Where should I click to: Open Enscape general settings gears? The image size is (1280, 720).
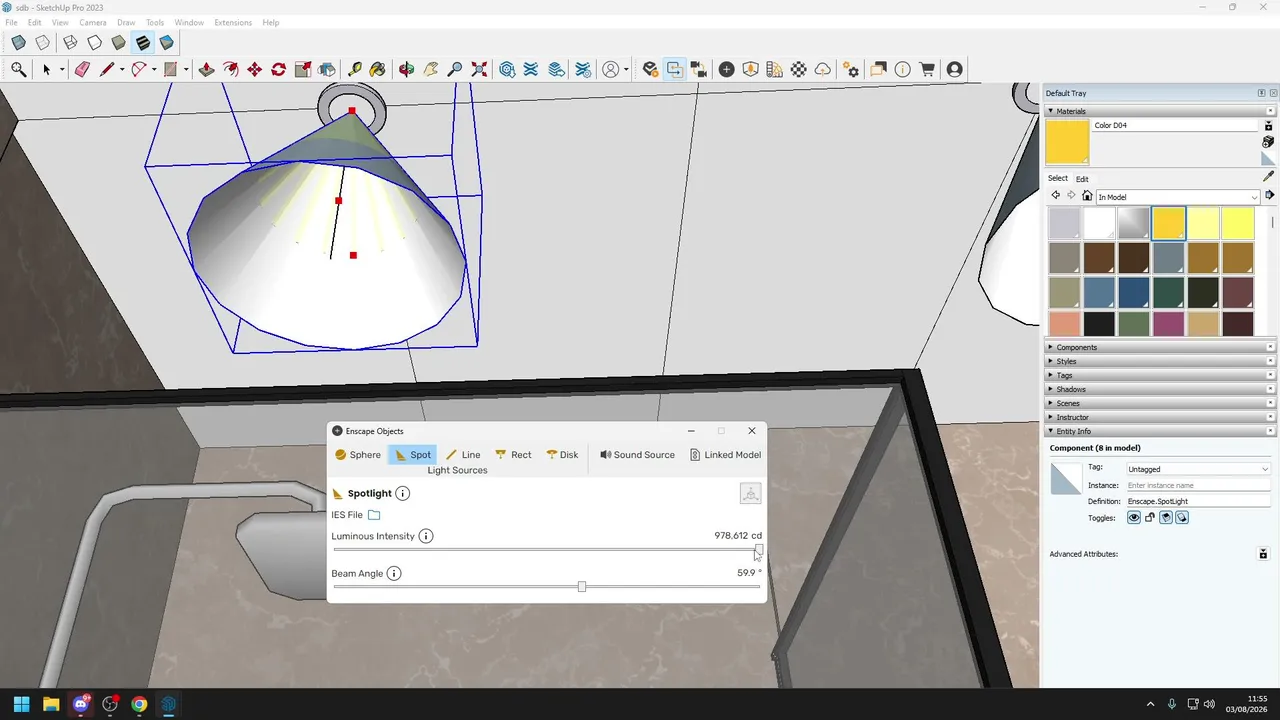851,69
